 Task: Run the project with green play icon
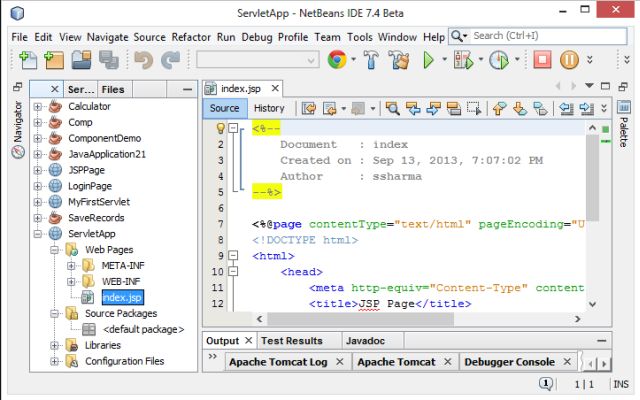tap(428, 60)
